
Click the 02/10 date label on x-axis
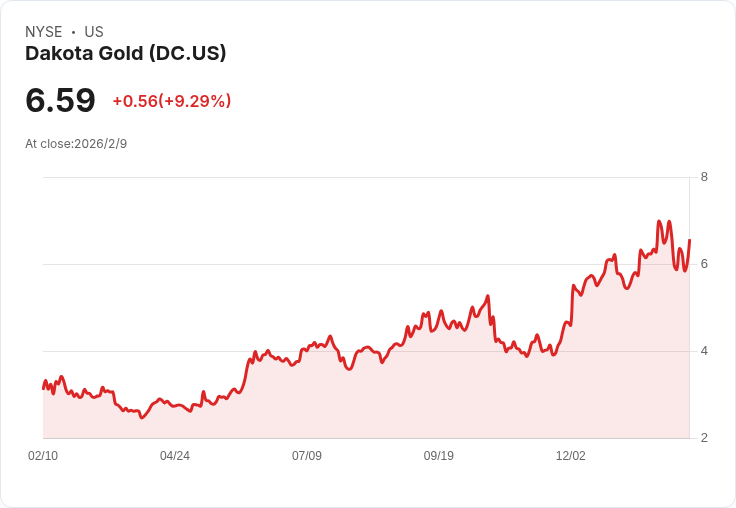point(43,455)
